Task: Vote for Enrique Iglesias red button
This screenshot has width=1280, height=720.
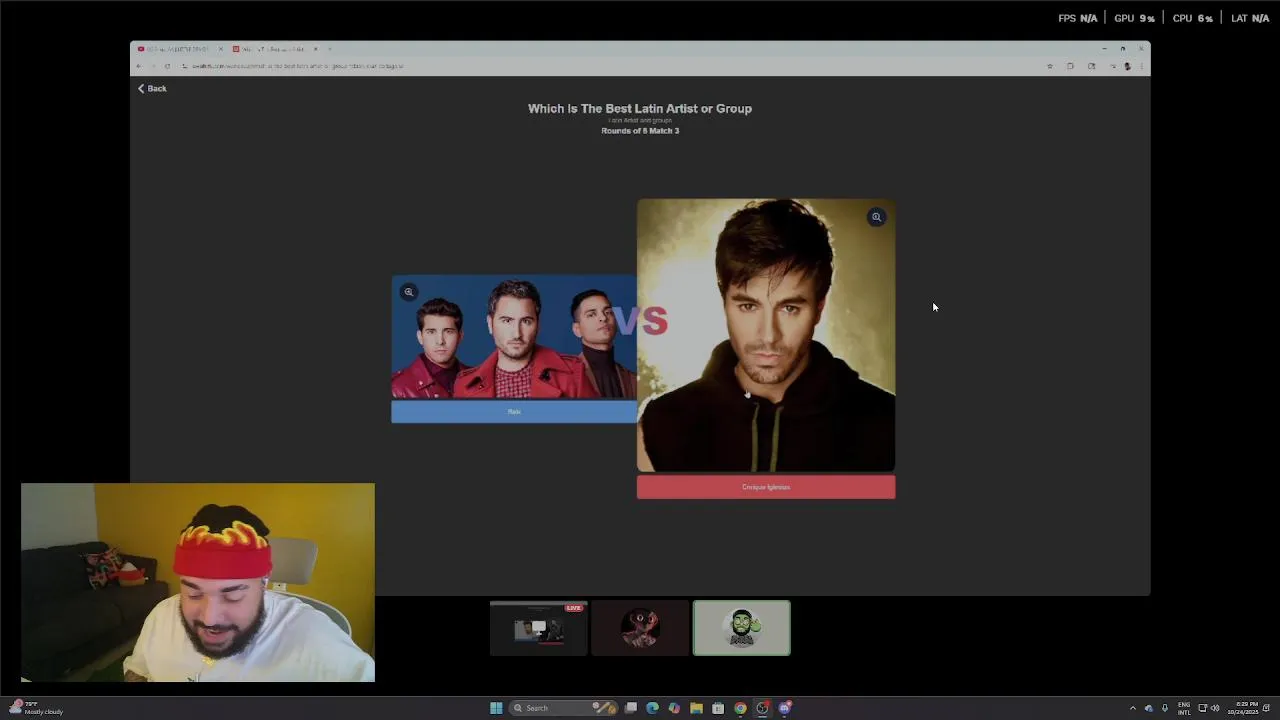Action: tap(766, 487)
